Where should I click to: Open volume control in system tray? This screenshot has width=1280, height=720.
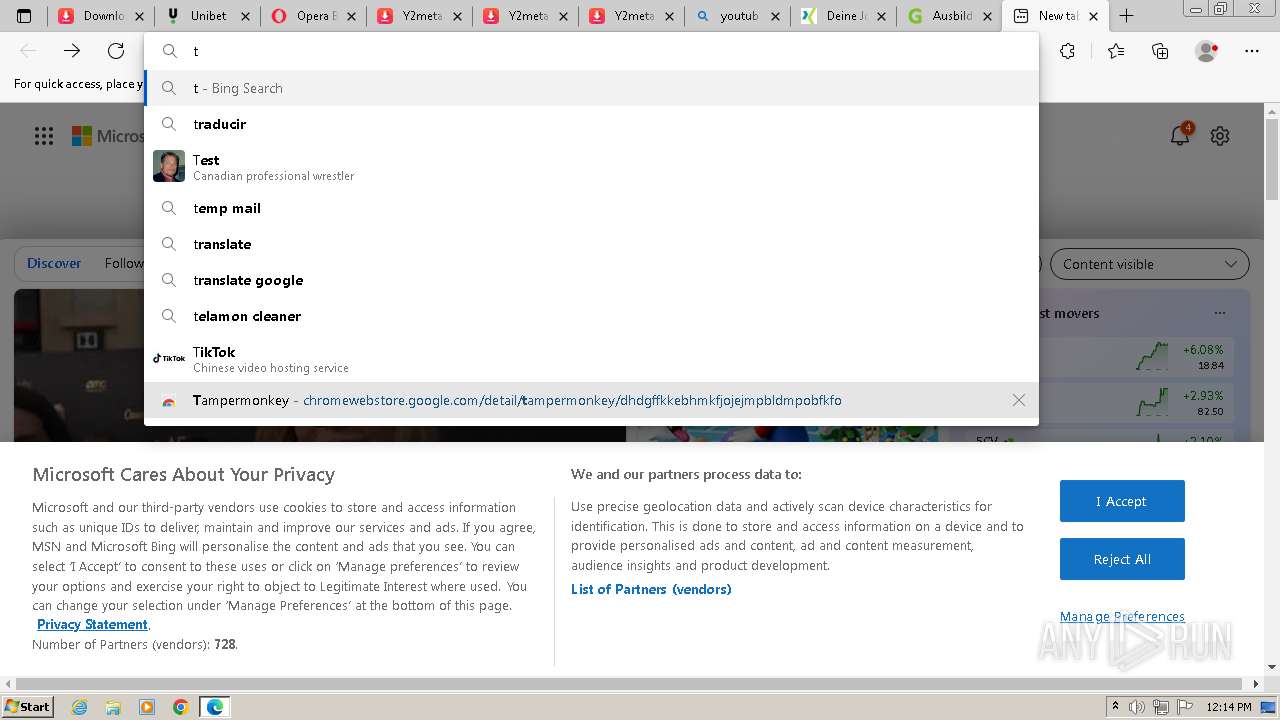pos(1137,707)
